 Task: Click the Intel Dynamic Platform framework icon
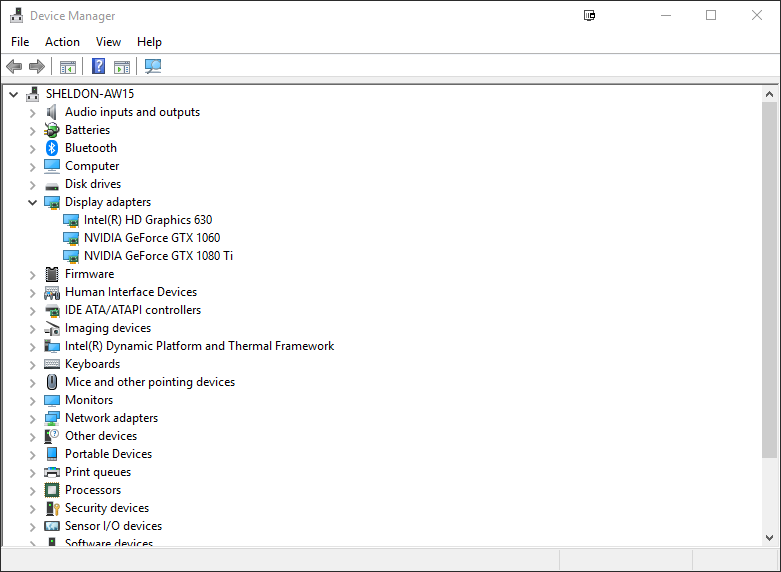pyautogui.click(x=52, y=346)
